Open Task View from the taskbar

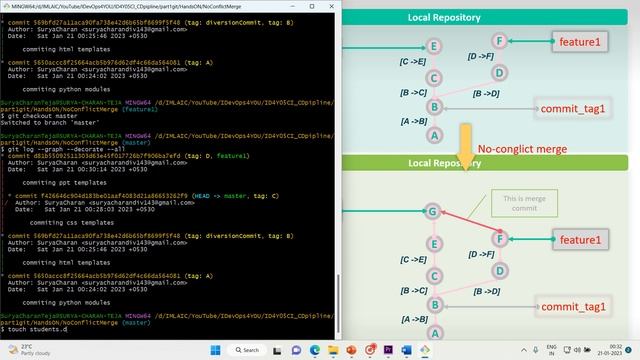tap(277, 350)
